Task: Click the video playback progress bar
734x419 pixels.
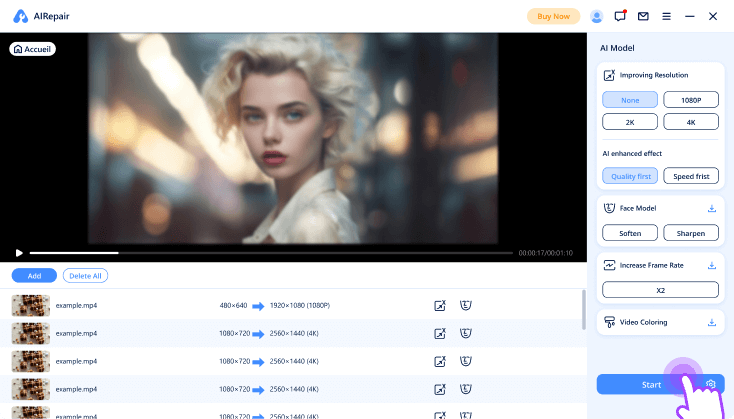Action: (270, 253)
